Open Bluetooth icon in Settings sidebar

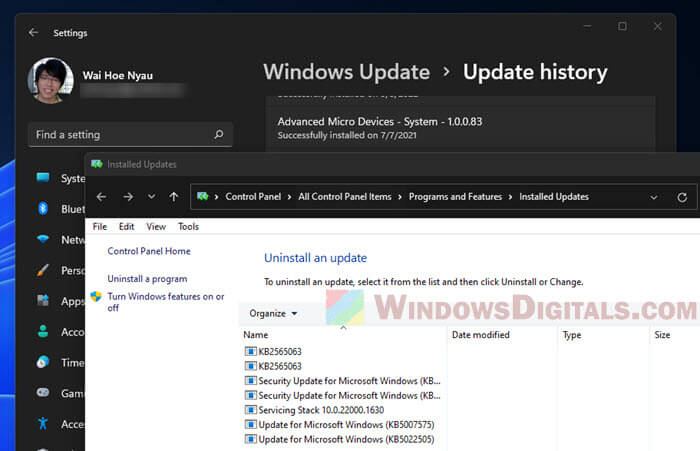click(x=43, y=209)
